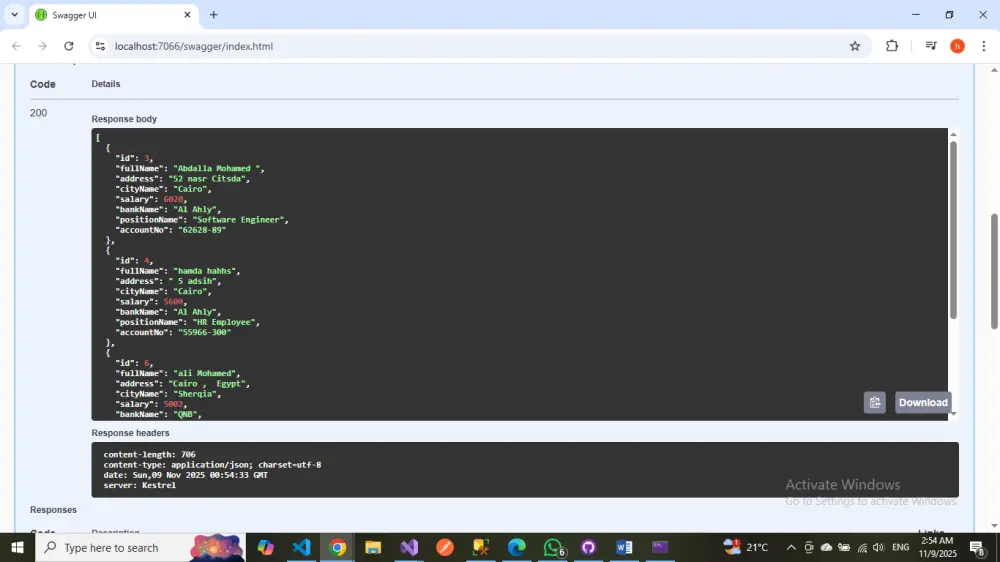Select the "Cairo , Egypt" address value
Image resolution: width=1000 pixels, height=562 pixels.
tap(207, 383)
